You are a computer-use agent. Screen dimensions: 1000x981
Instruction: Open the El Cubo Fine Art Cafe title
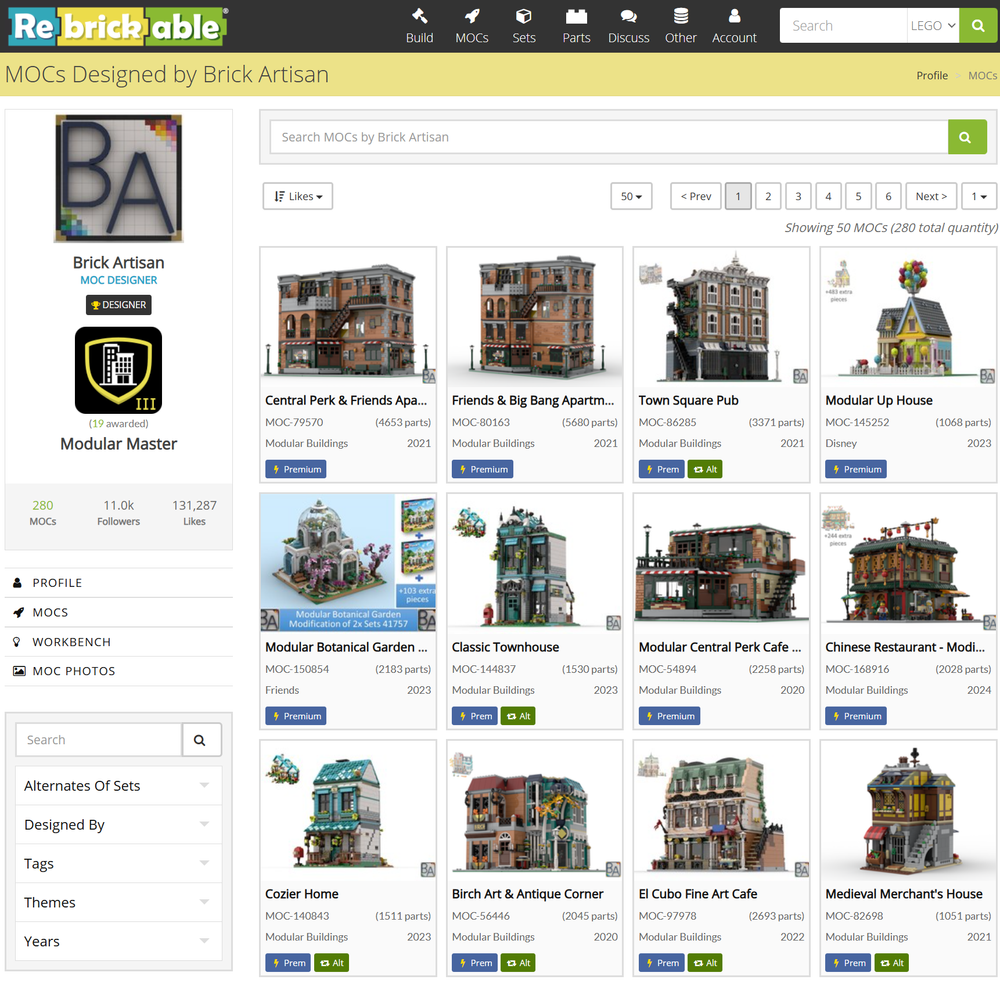pyautogui.click(x=698, y=894)
